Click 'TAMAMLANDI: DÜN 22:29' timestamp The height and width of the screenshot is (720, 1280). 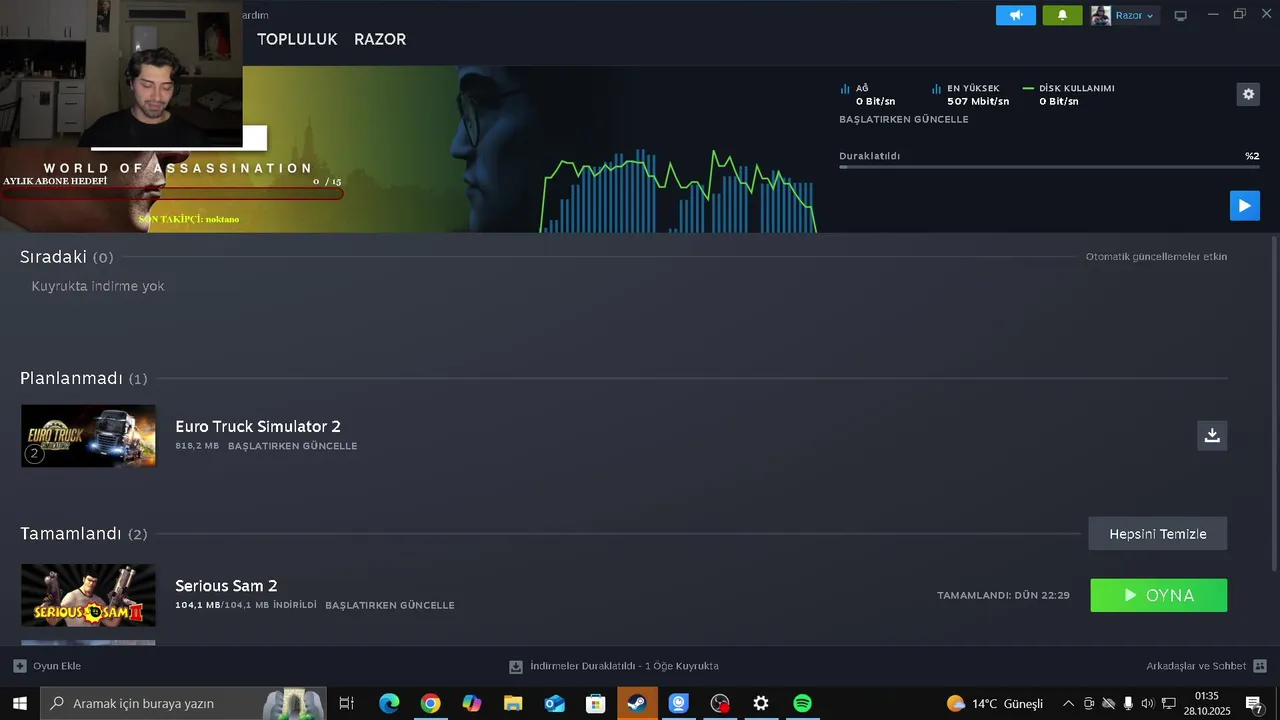tap(1003, 595)
